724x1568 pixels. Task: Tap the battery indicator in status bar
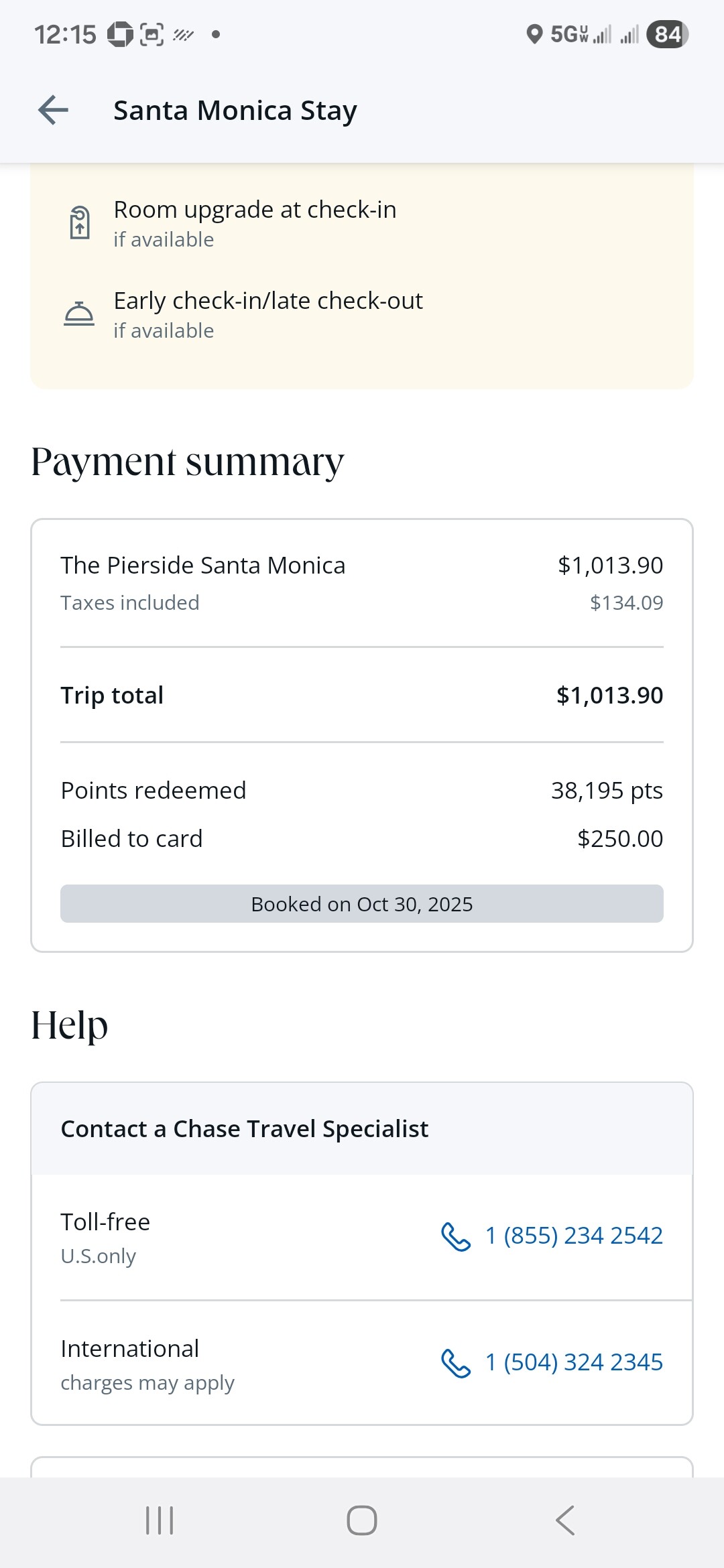pyautogui.click(x=667, y=34)
